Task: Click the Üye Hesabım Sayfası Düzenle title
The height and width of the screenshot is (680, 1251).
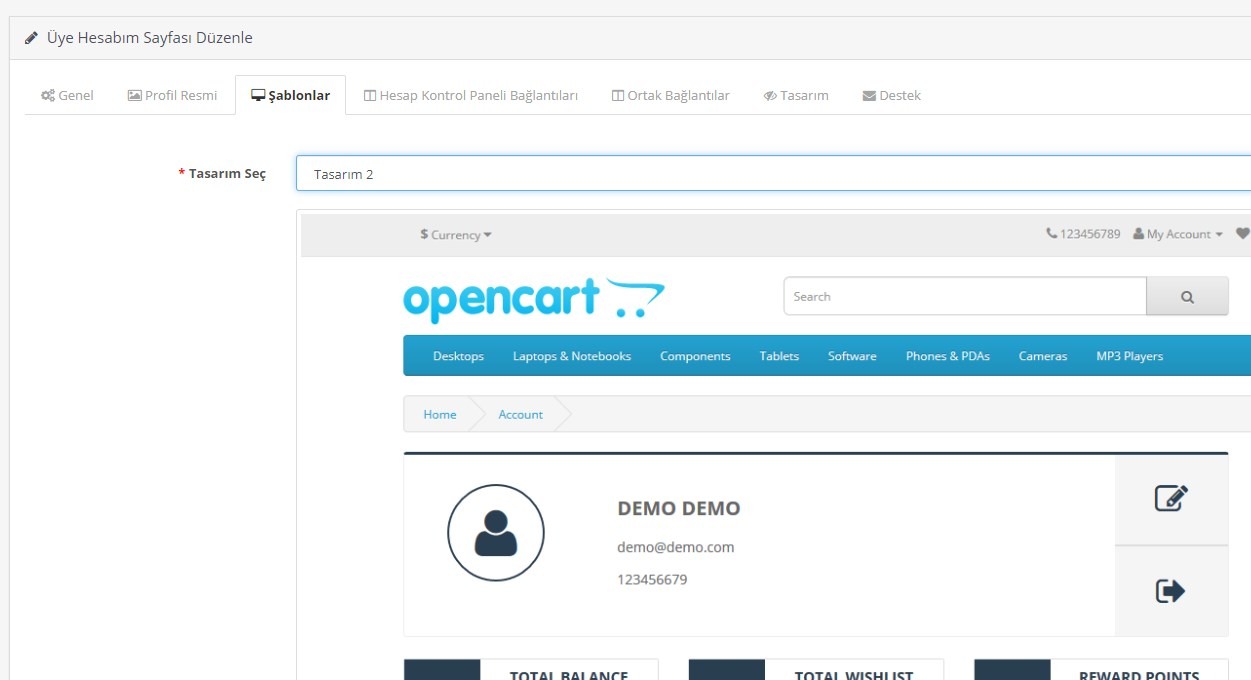Action: 150,38
